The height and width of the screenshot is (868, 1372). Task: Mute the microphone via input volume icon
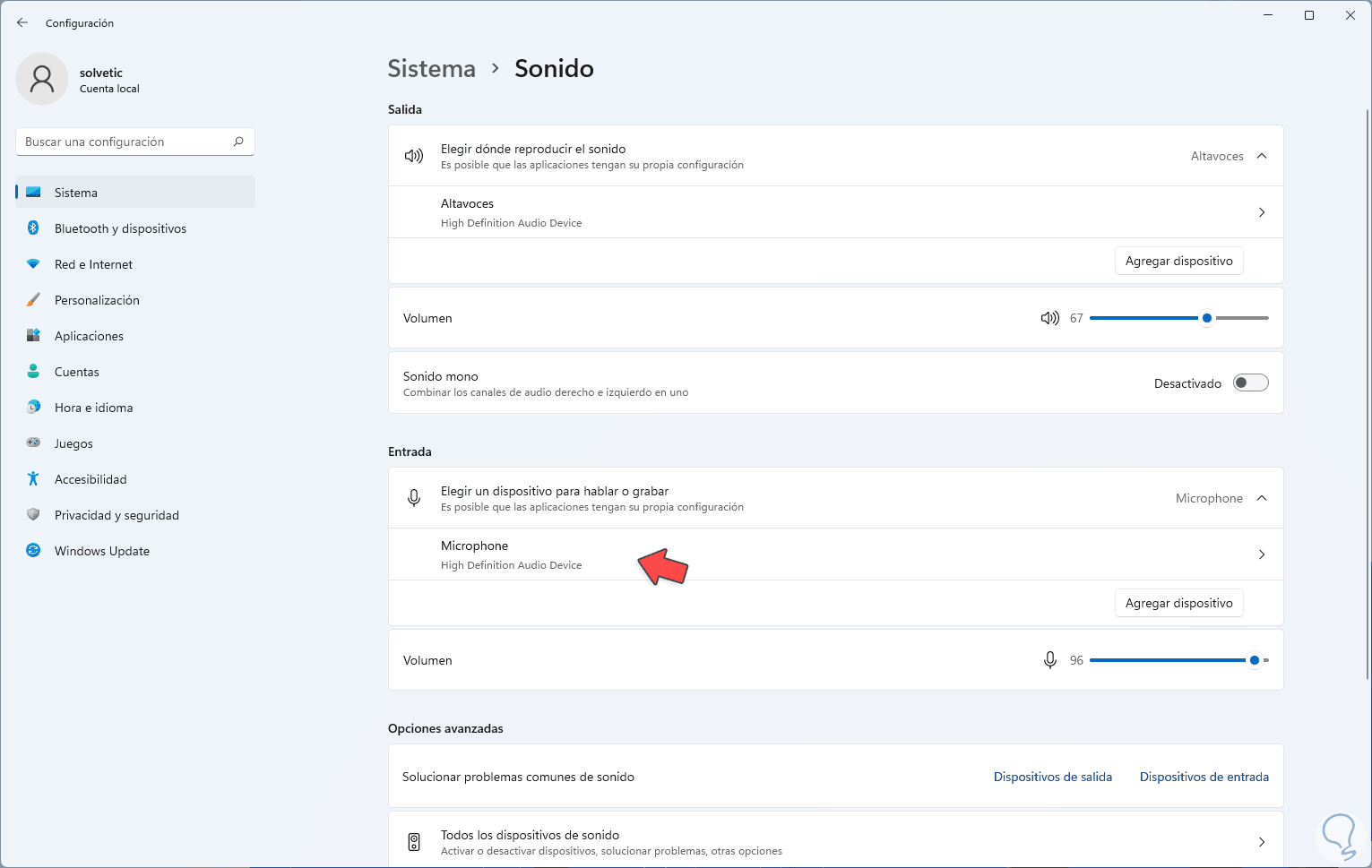pos(1049,660)
